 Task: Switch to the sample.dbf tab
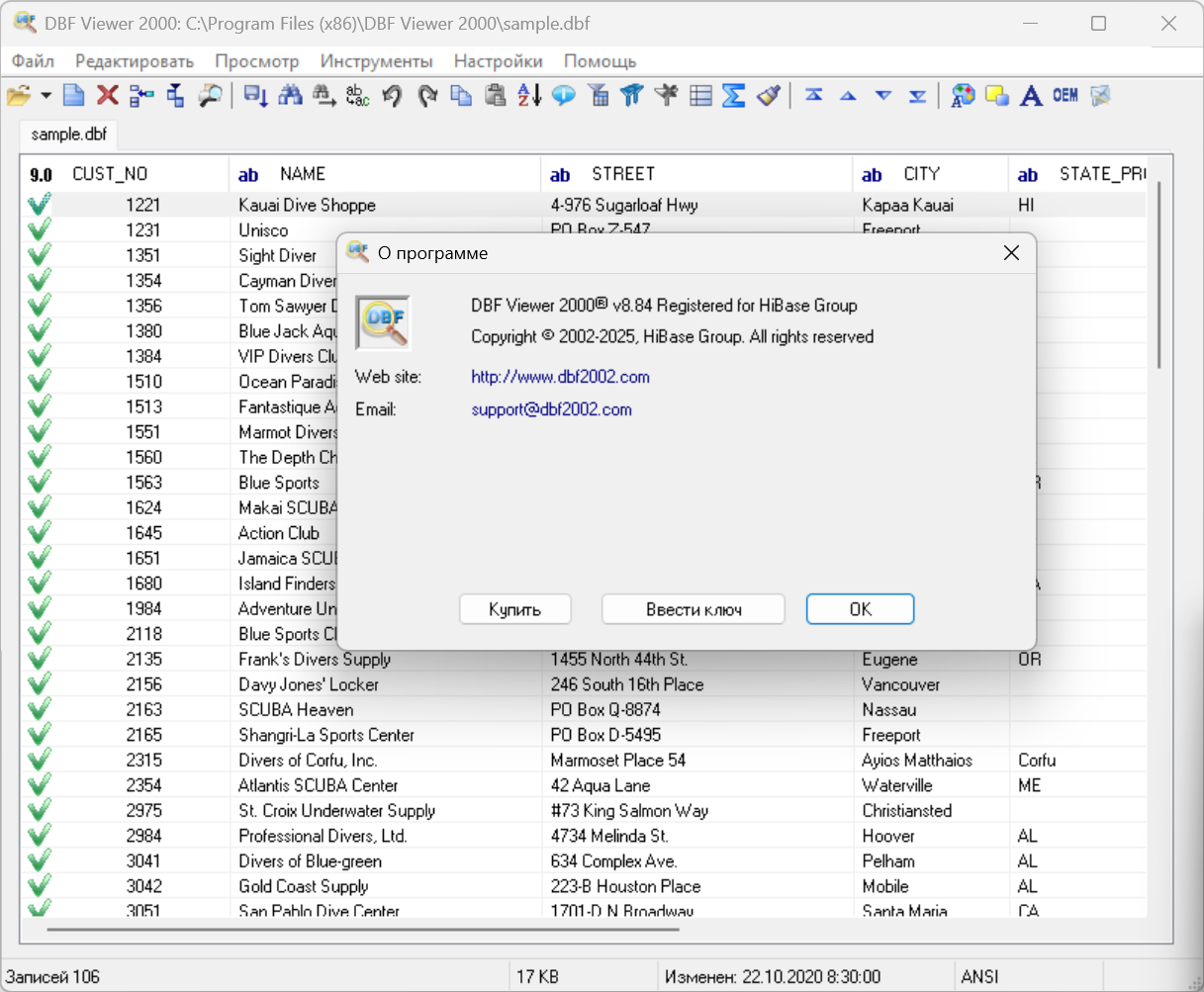68,135
